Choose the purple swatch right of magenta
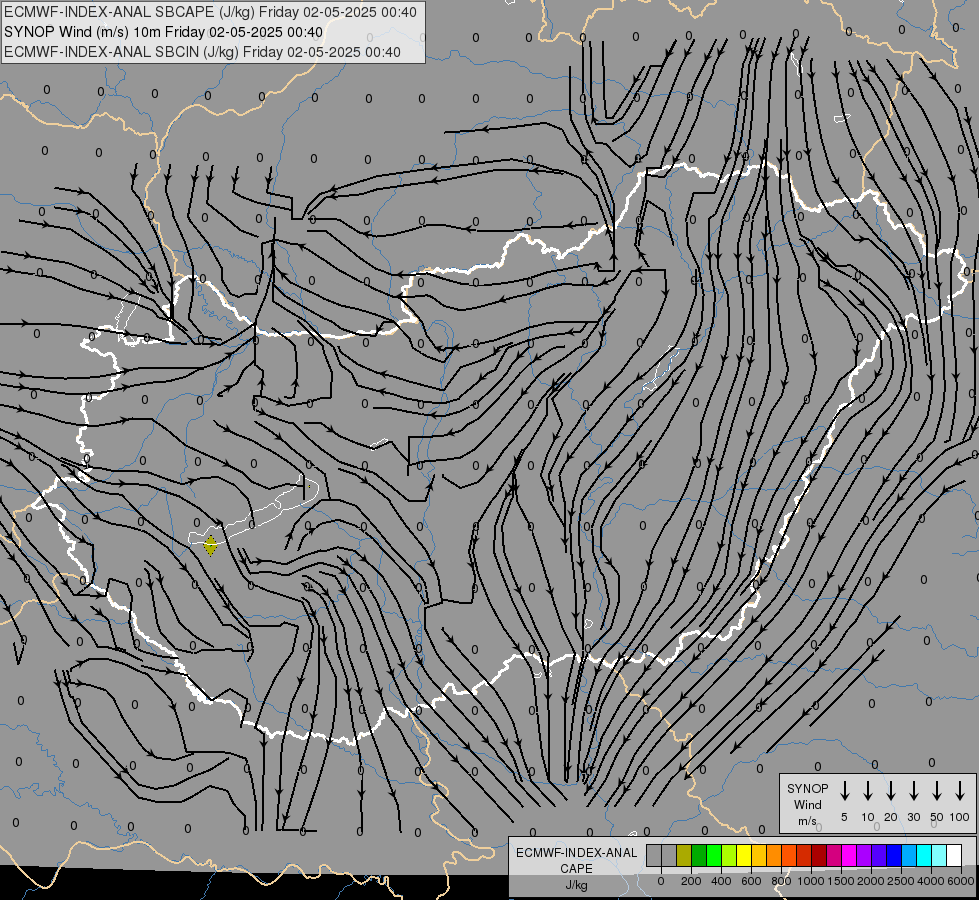The image size is (979, 900). coord(864,855)
